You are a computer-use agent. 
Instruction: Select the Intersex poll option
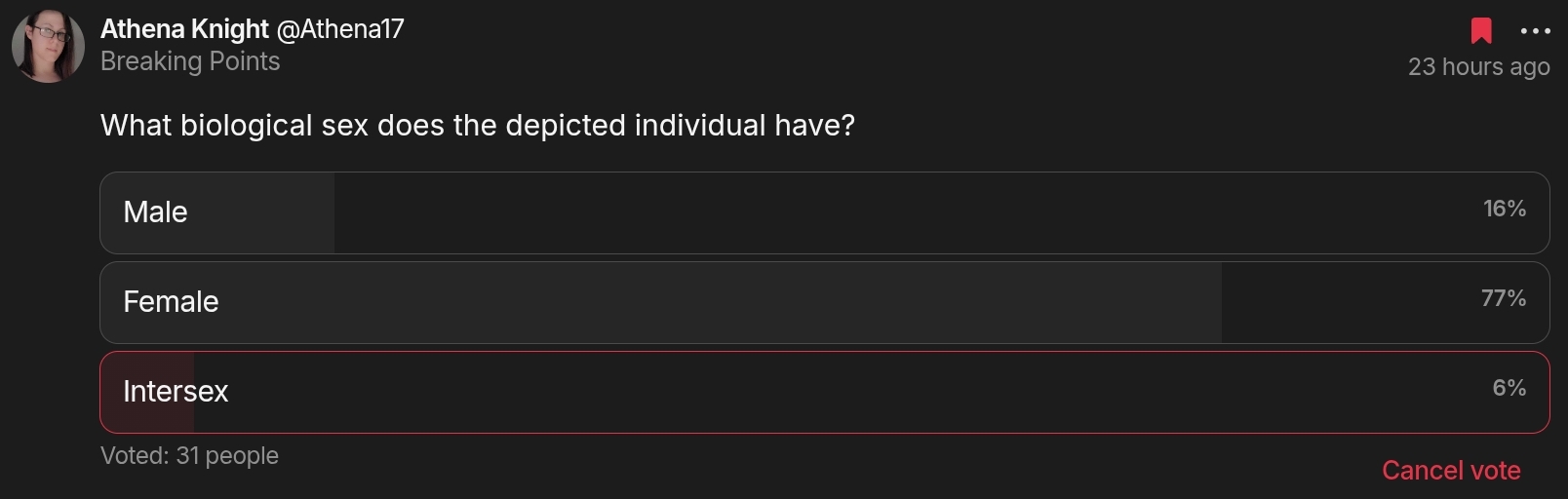pos(176,392)
